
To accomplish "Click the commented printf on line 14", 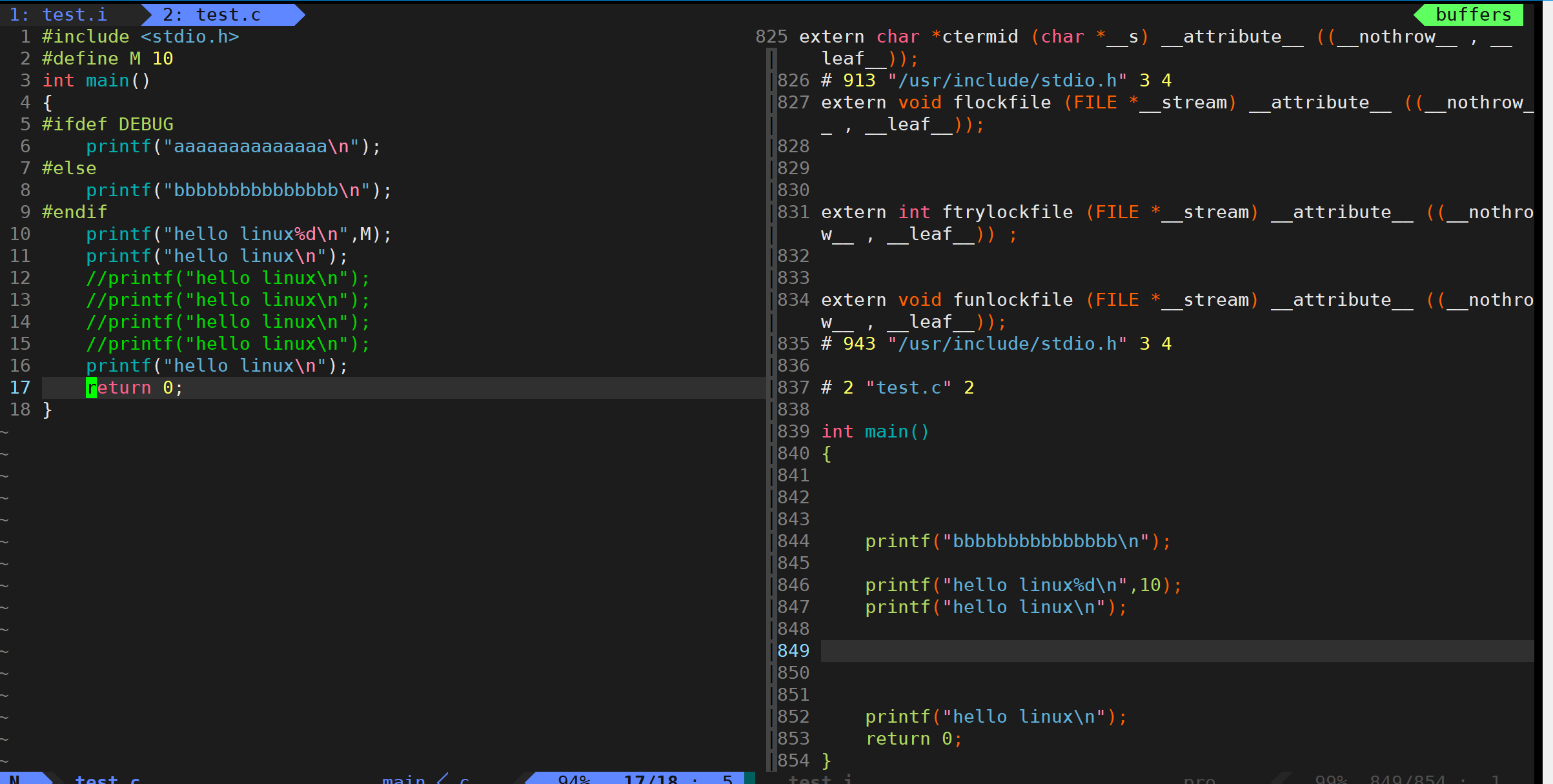I will (x=228, y=322).
